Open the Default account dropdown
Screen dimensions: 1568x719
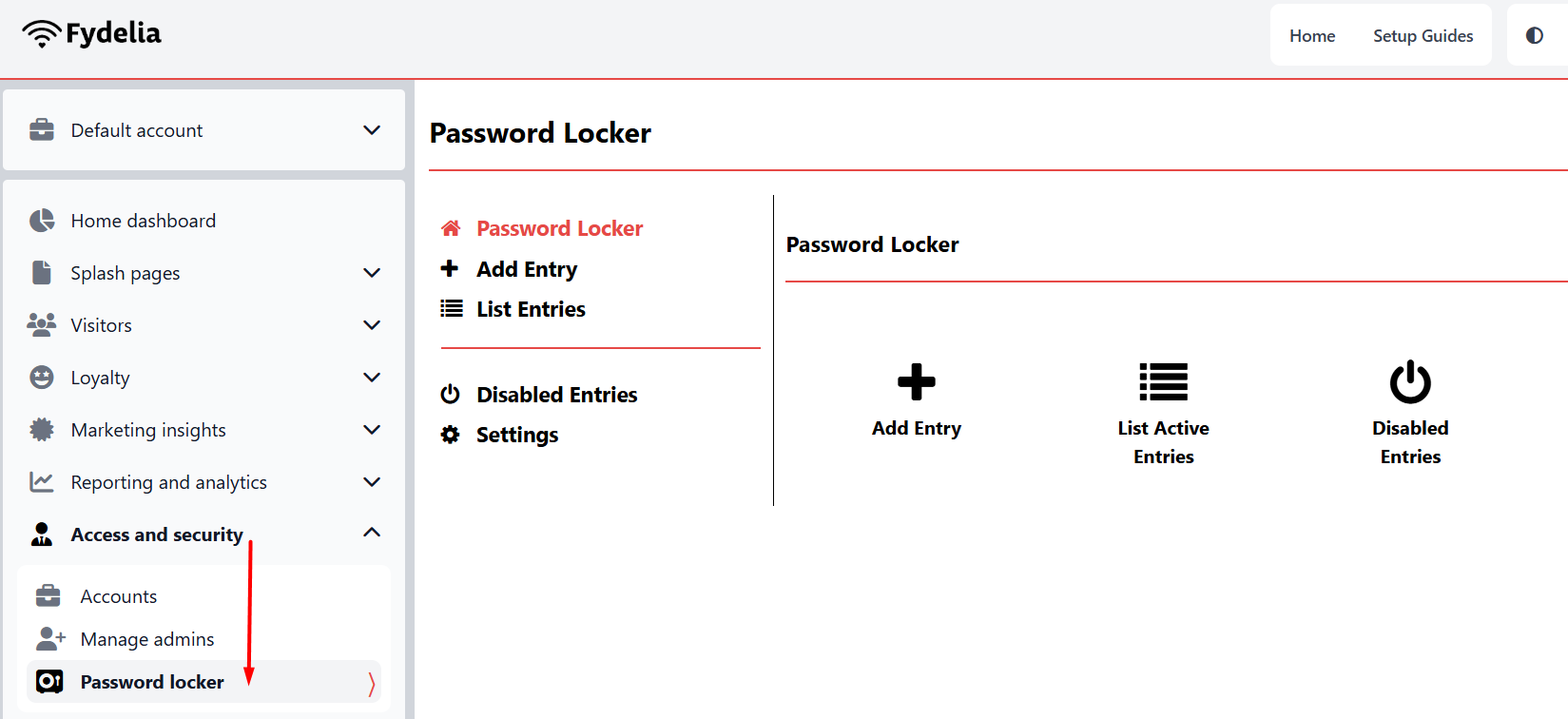click(204, 130)
